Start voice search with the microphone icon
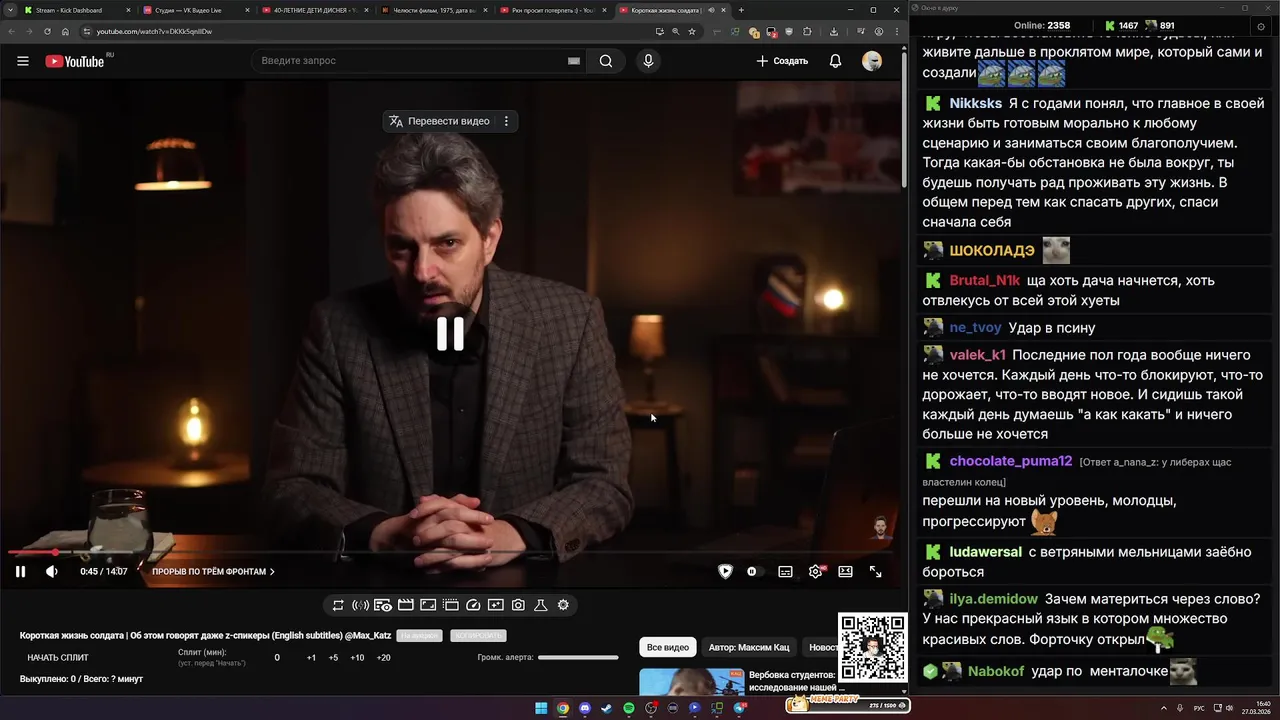Screen dimensions: 1280x720 (648, 61)
